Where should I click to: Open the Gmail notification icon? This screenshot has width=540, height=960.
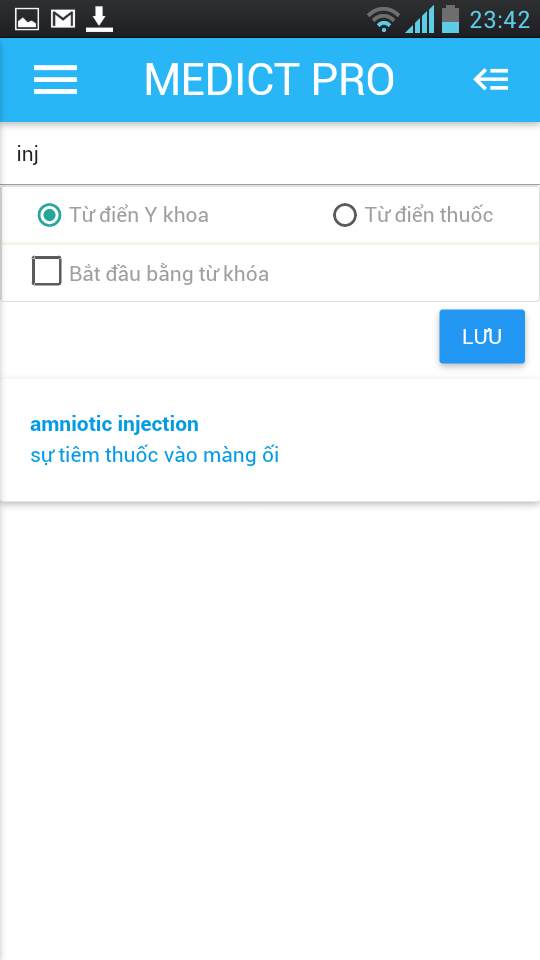point(62,20)
